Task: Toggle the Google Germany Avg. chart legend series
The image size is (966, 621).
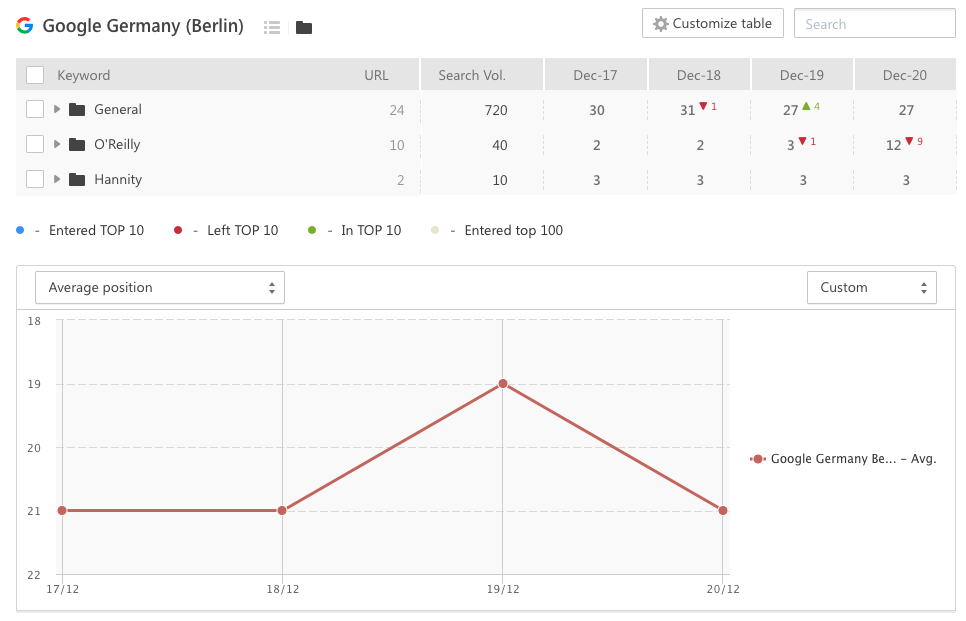Action: (843, 459)
